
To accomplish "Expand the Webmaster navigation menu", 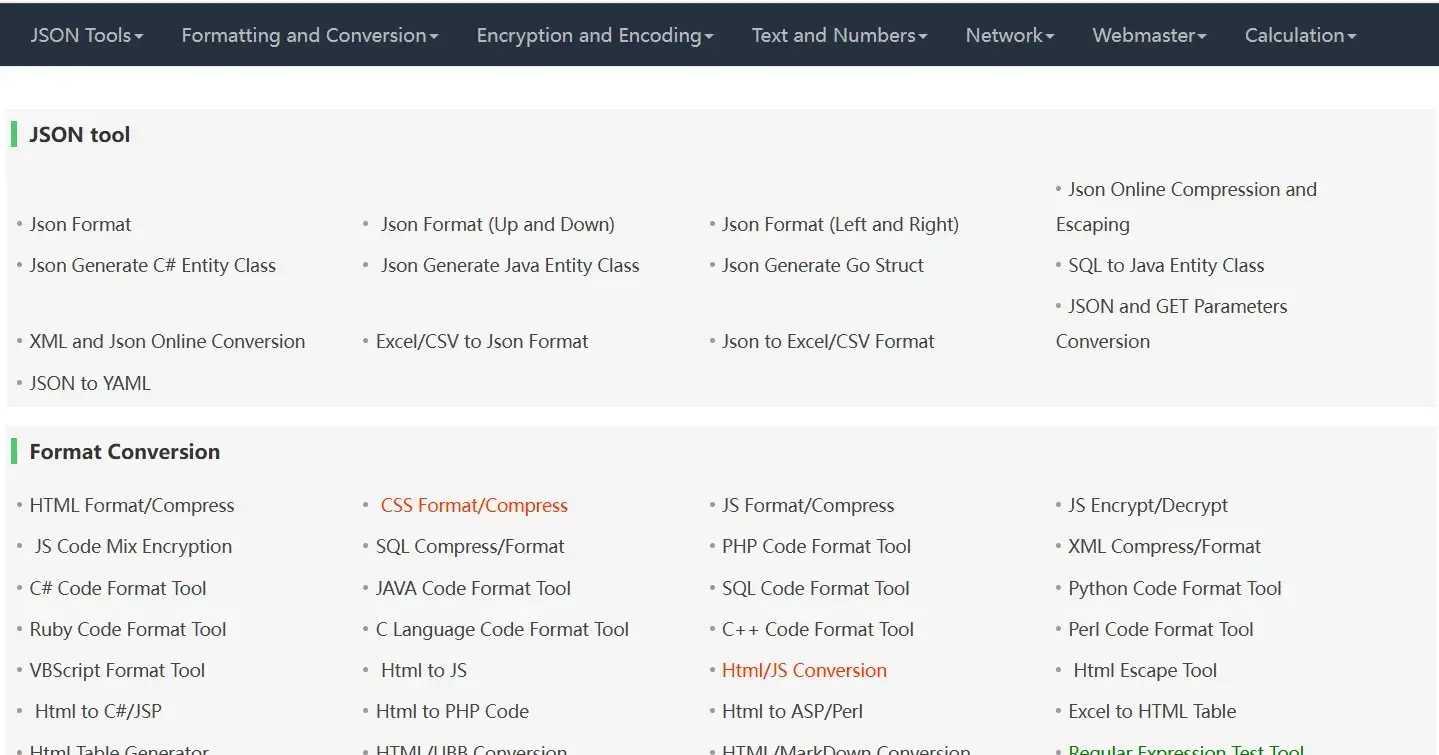I will (x=1147, y=35).
